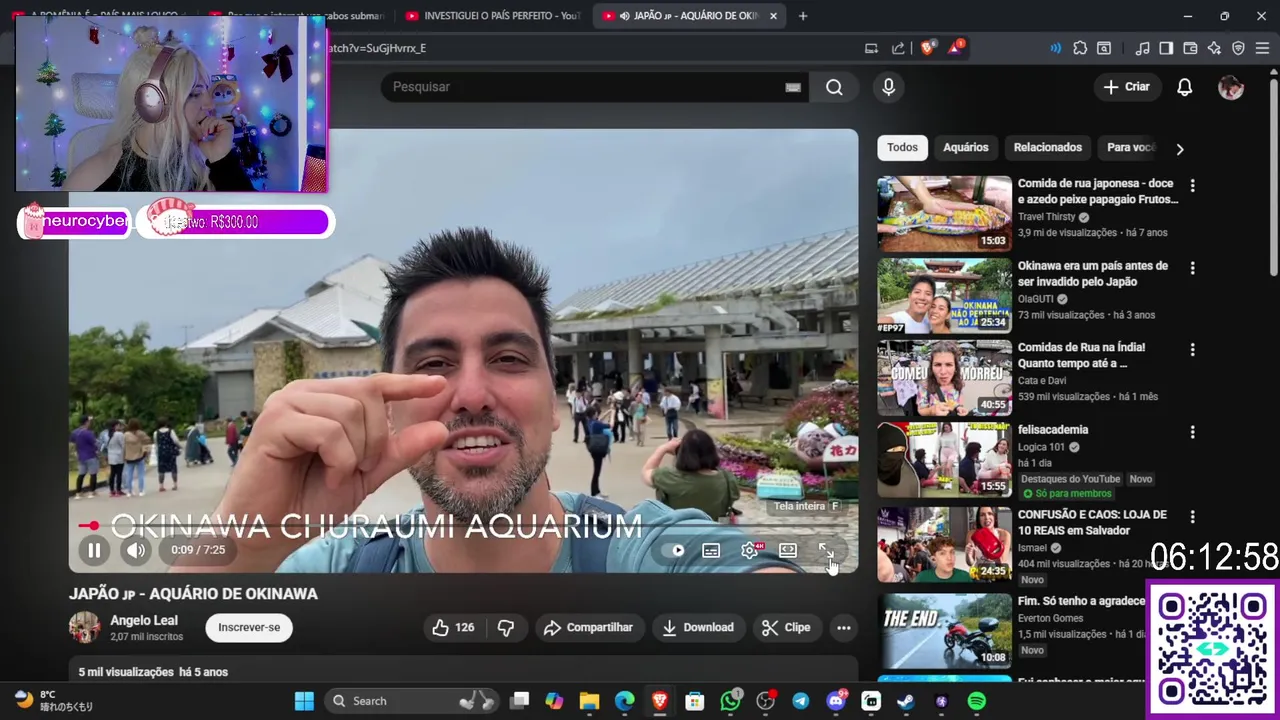
Task: Open the Brave playlist music note icon
Action: 1142,48
